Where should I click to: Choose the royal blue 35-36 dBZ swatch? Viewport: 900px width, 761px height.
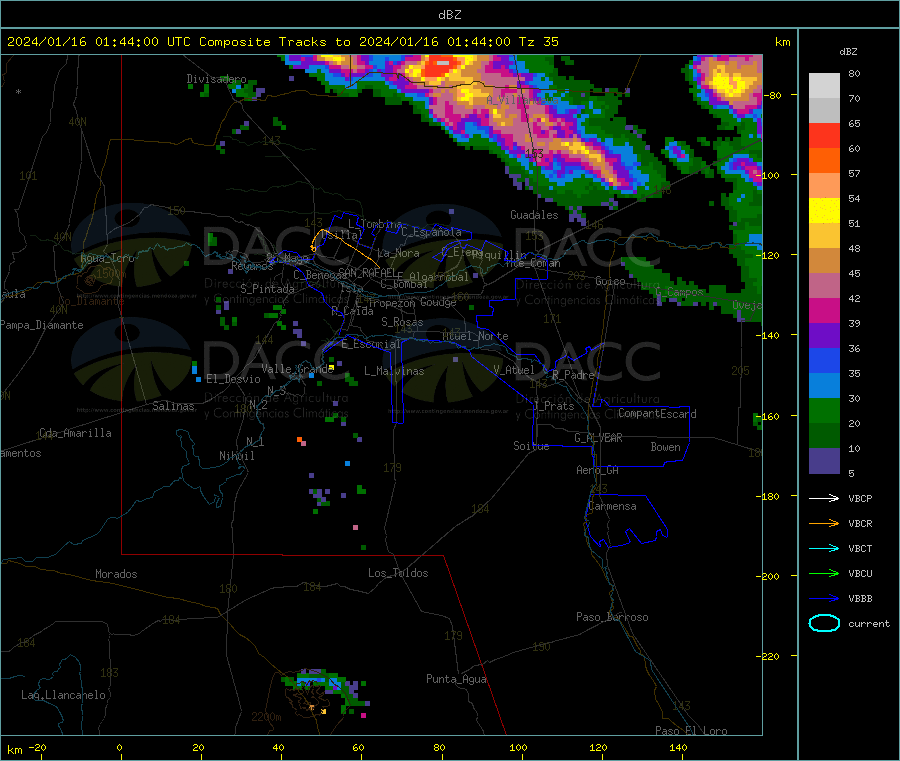pyautogui.click(x=824, y=360)
